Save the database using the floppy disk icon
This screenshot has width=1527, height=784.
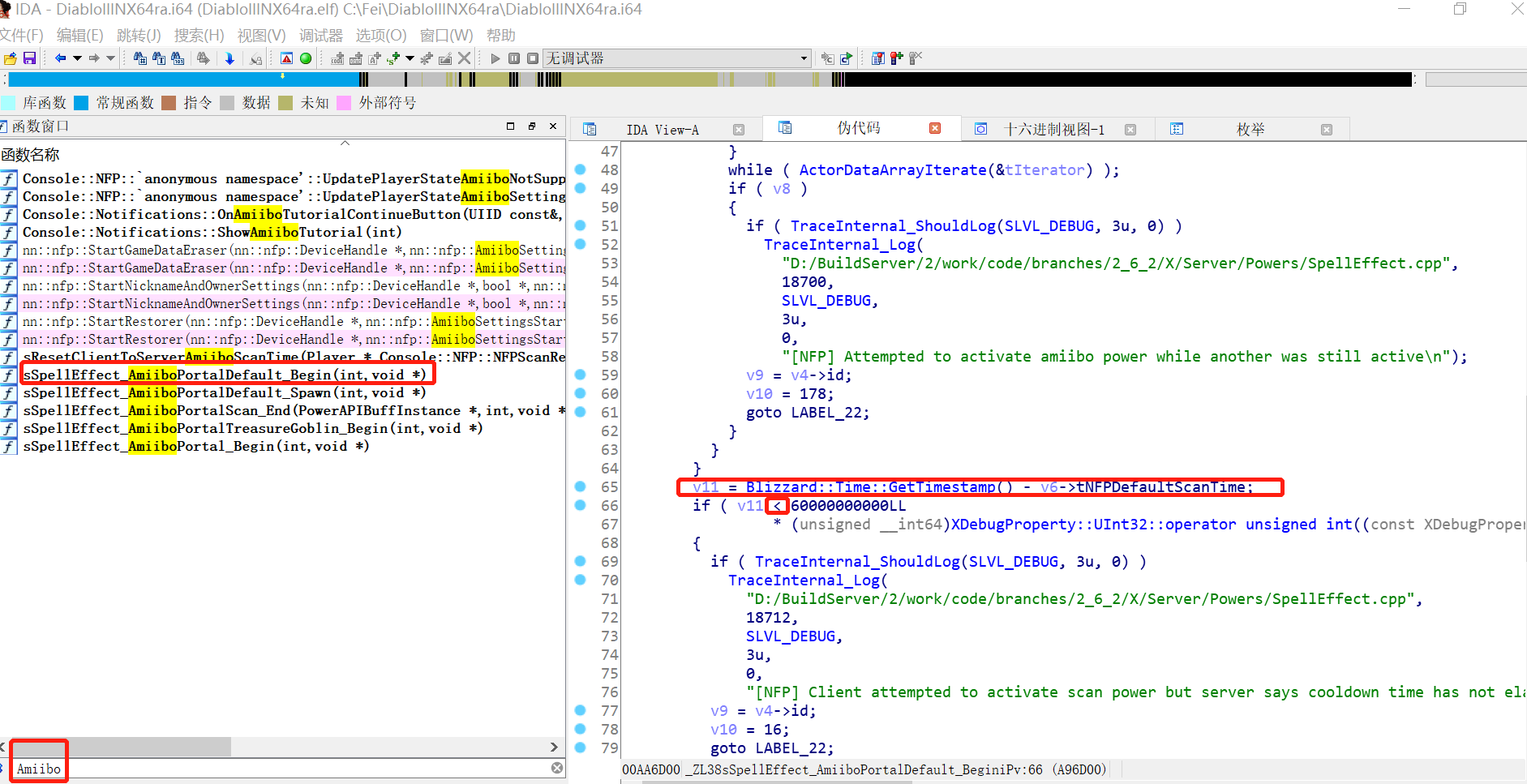pos(29,58)
